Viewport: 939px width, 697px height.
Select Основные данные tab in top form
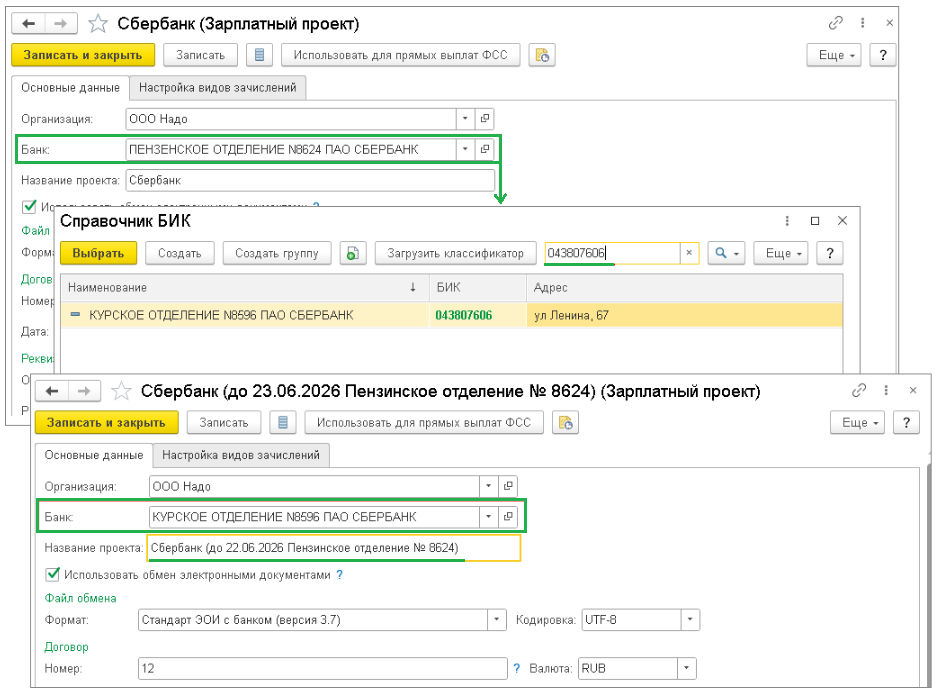tap(71, 87)
